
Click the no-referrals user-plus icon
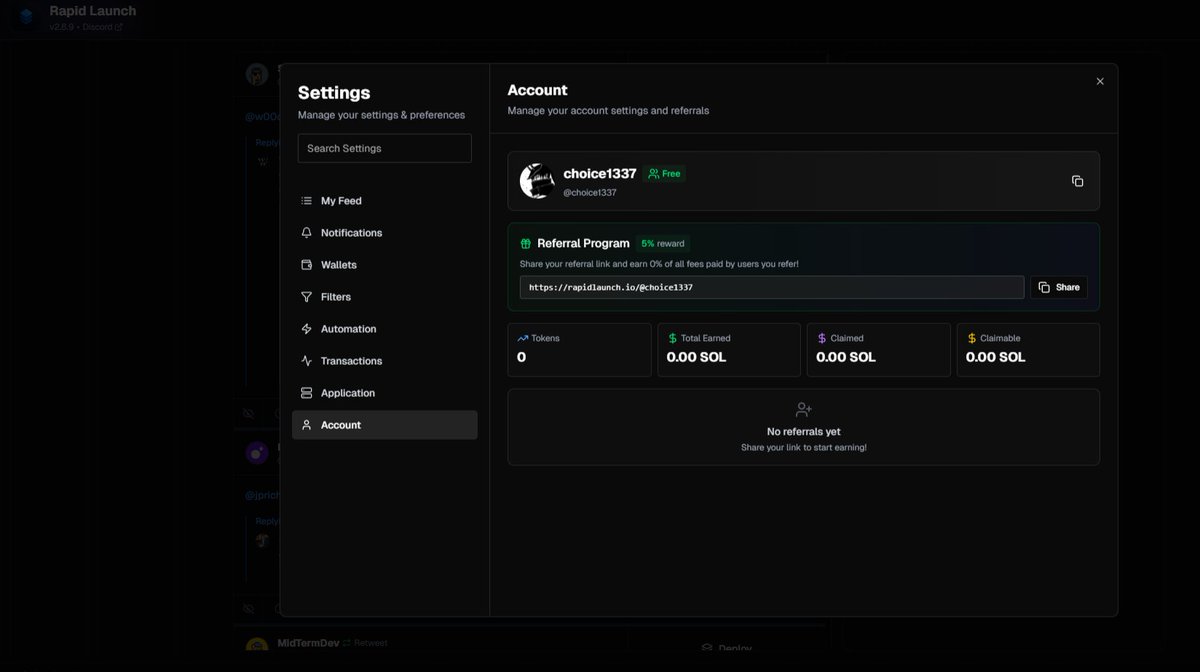[803, 409]
